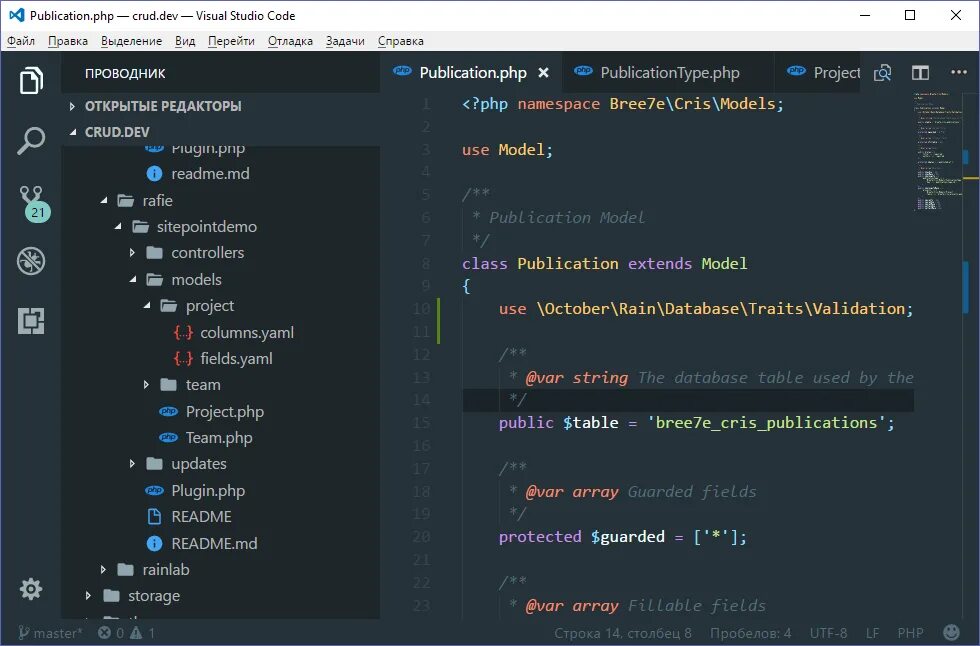Switch to the Project tab
This screenshot has height=646, width=980.
(818, 72)
